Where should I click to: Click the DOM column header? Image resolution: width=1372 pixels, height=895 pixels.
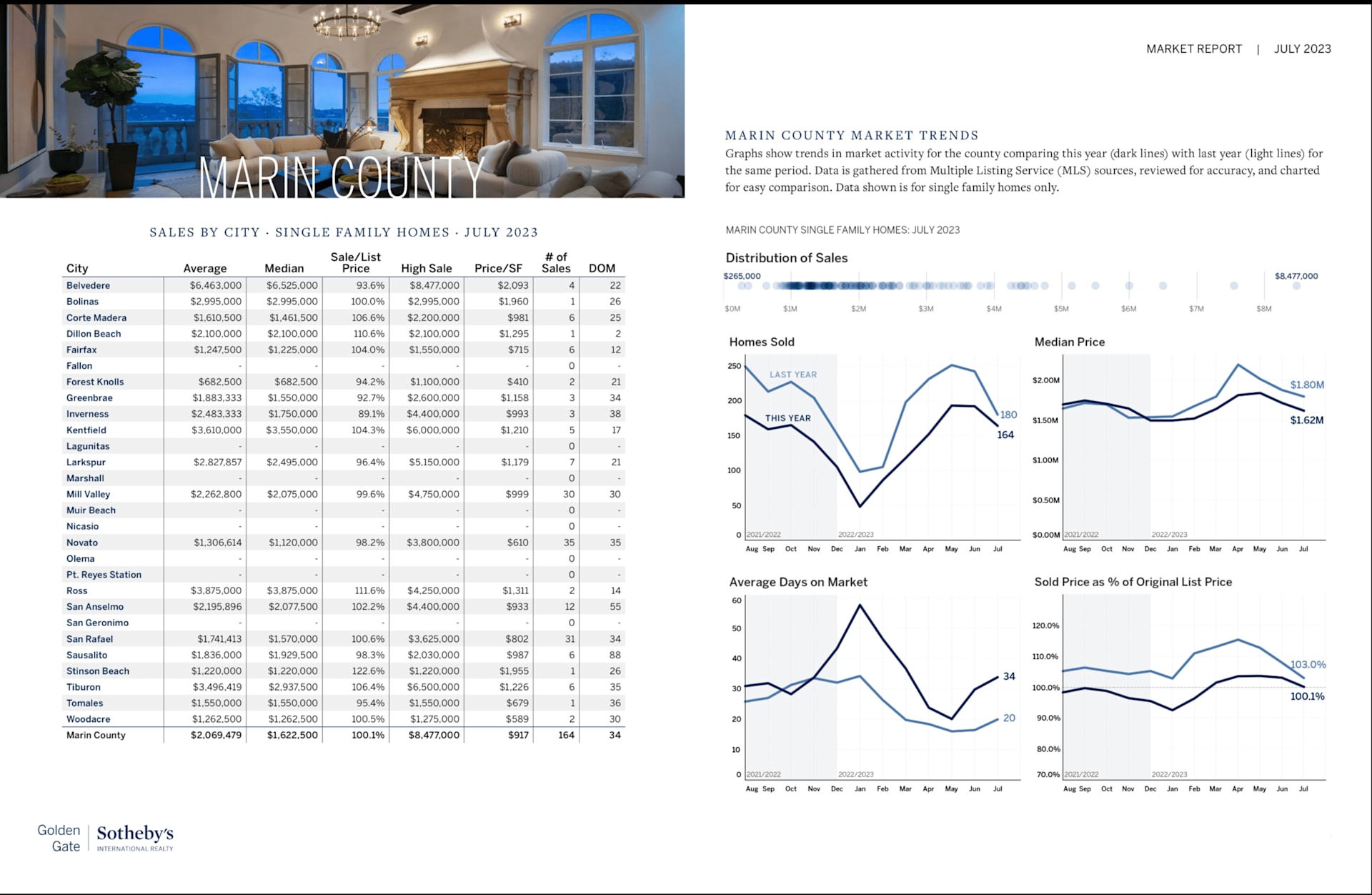pos(602,268)
